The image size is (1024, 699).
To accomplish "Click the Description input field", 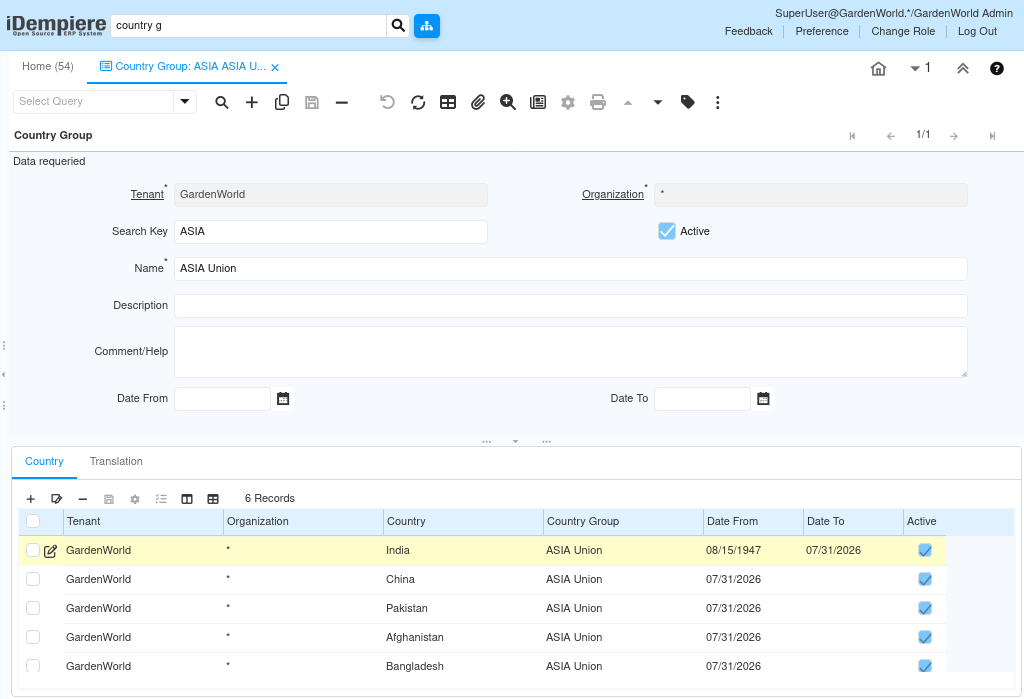I will coord(570,306).
